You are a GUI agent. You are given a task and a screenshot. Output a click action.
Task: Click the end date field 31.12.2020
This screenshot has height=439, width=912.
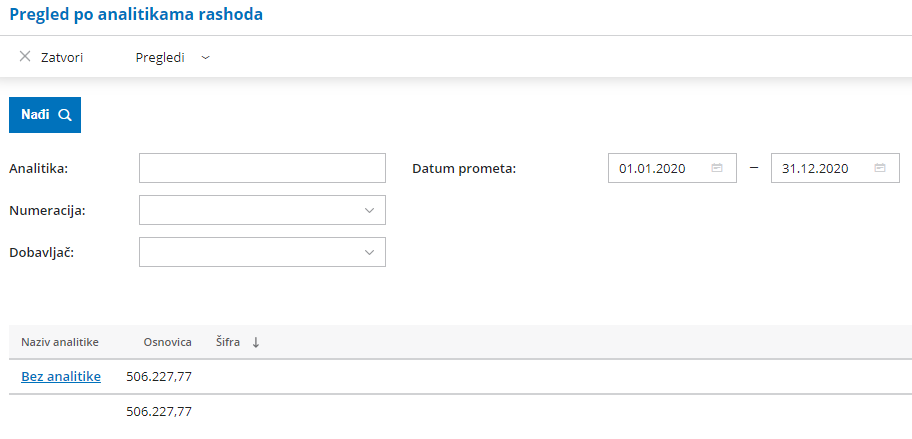[x=835, y=168]
